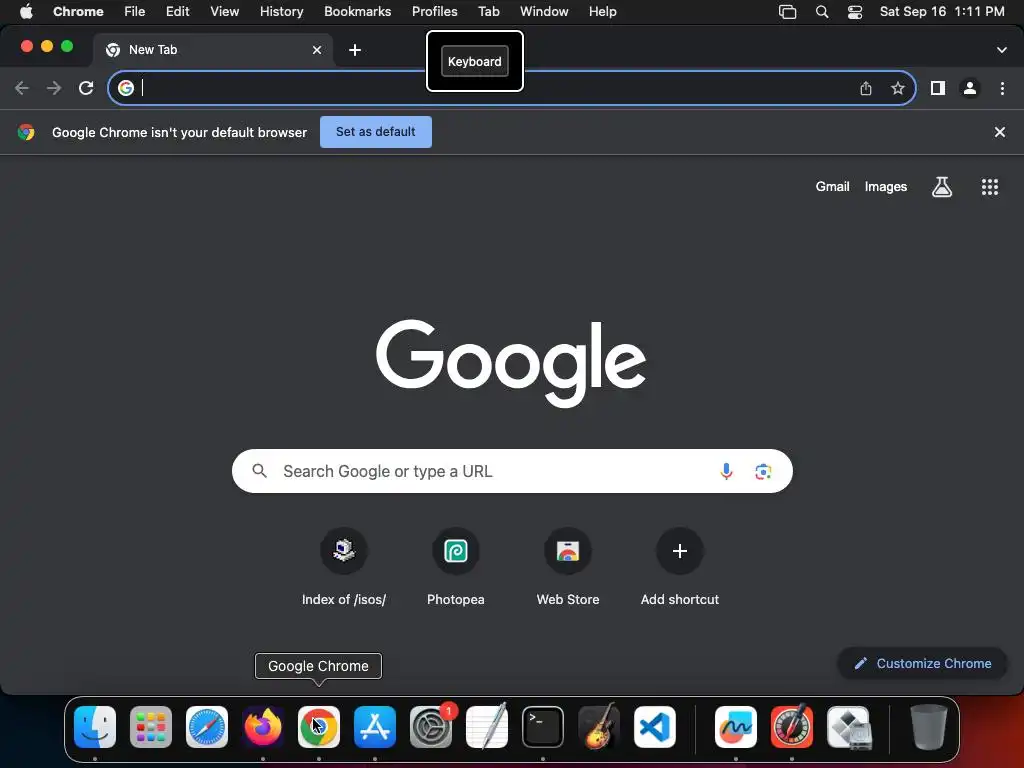This screenshot has height=768, width=1024.
Task: Launch Safari from the Dock
Action: 207,727
